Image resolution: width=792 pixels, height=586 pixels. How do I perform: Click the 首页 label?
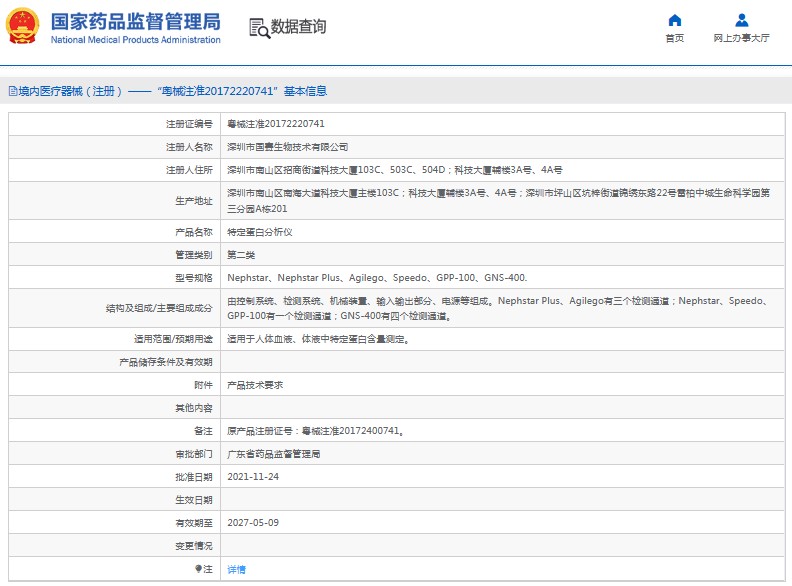point(674,38)
